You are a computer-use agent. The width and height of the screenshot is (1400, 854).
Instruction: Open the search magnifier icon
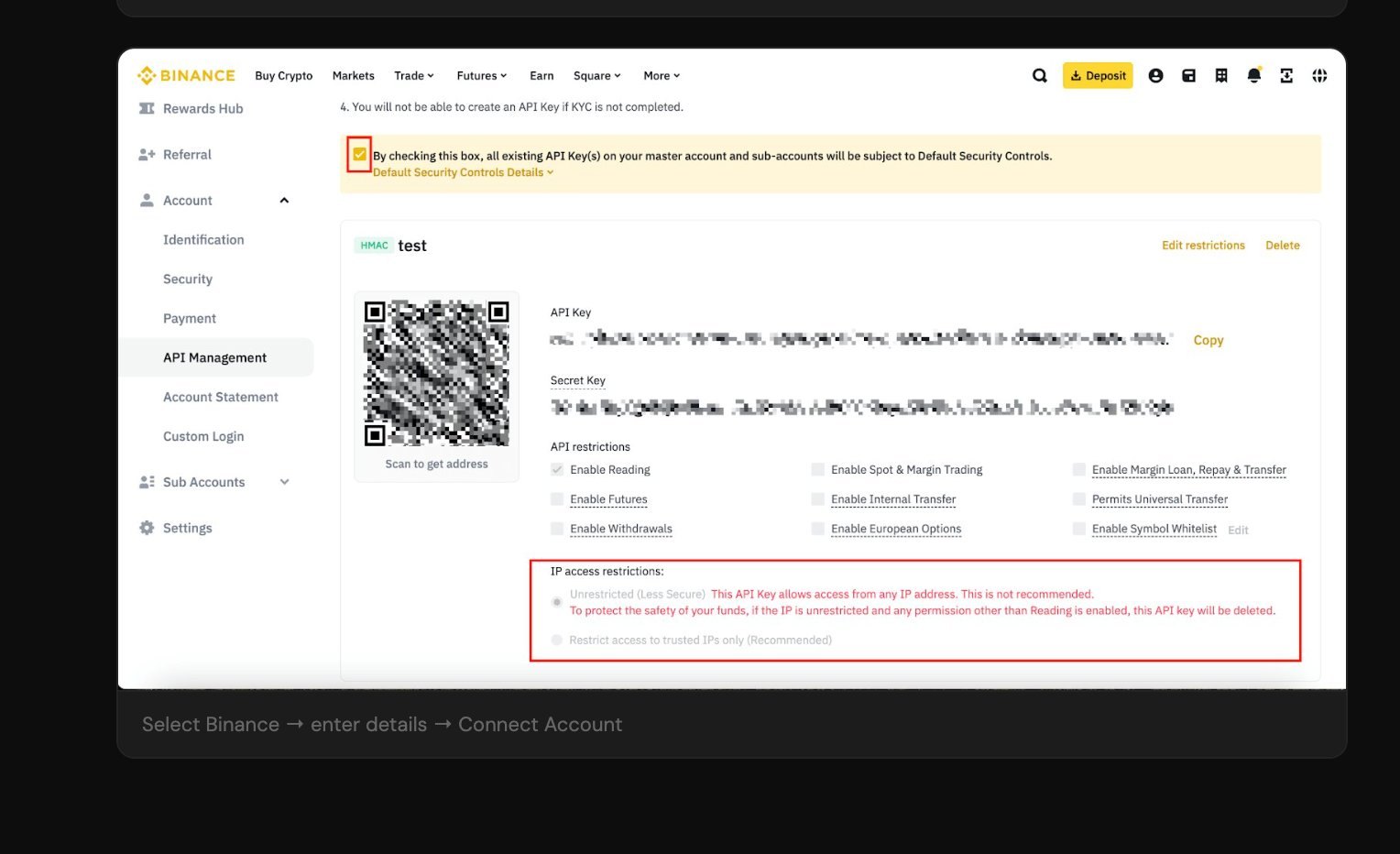pyautogui.click(x=1039, y=75)
